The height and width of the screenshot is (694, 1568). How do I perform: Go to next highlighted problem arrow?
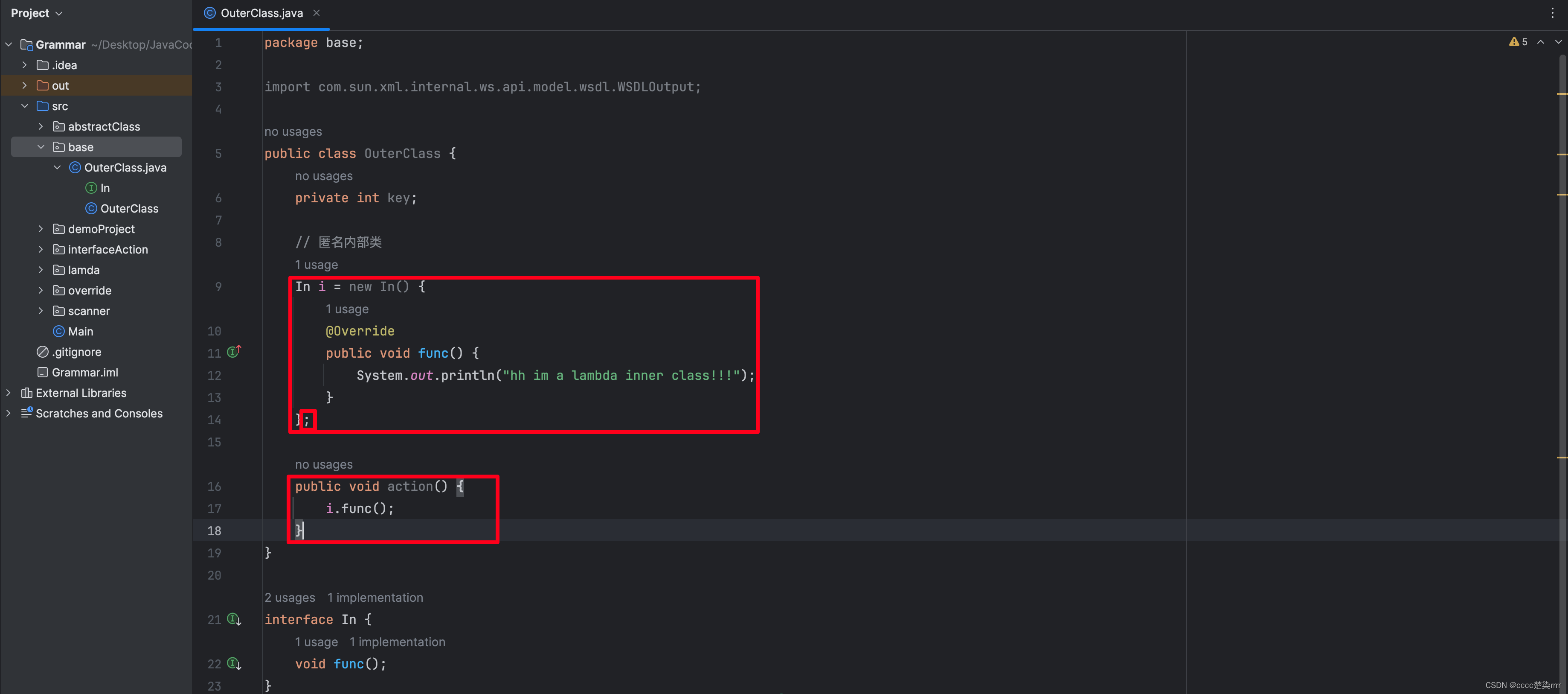(1558, 42)
